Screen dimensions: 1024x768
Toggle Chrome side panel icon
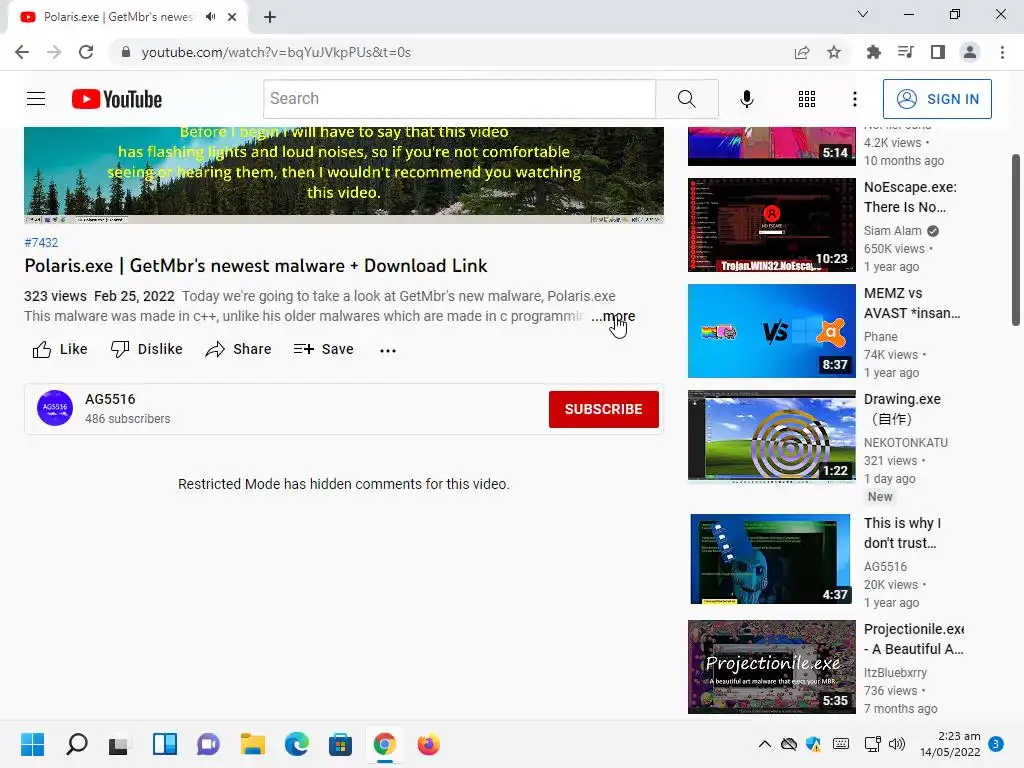(938, 52)
